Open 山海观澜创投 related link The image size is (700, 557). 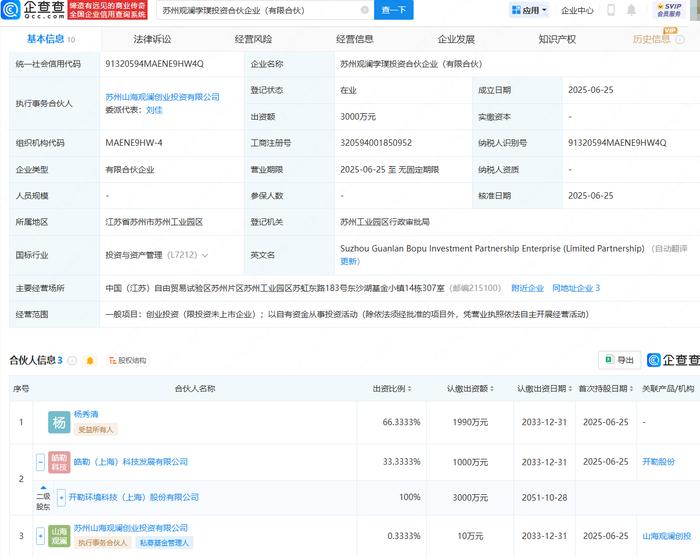[x=666, y=536]
